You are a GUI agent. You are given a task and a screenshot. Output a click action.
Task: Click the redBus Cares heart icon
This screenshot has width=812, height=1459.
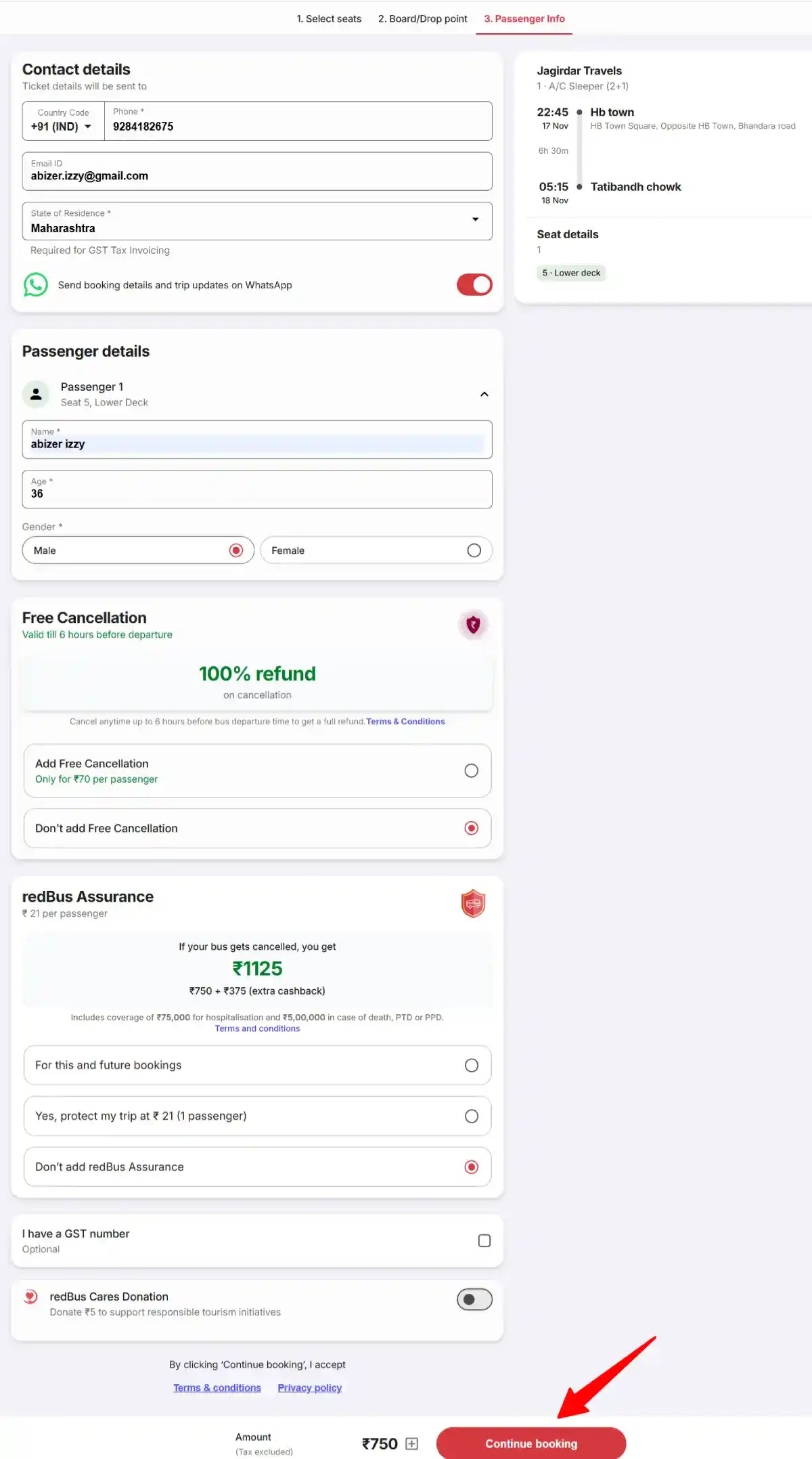coord(30,1297)
